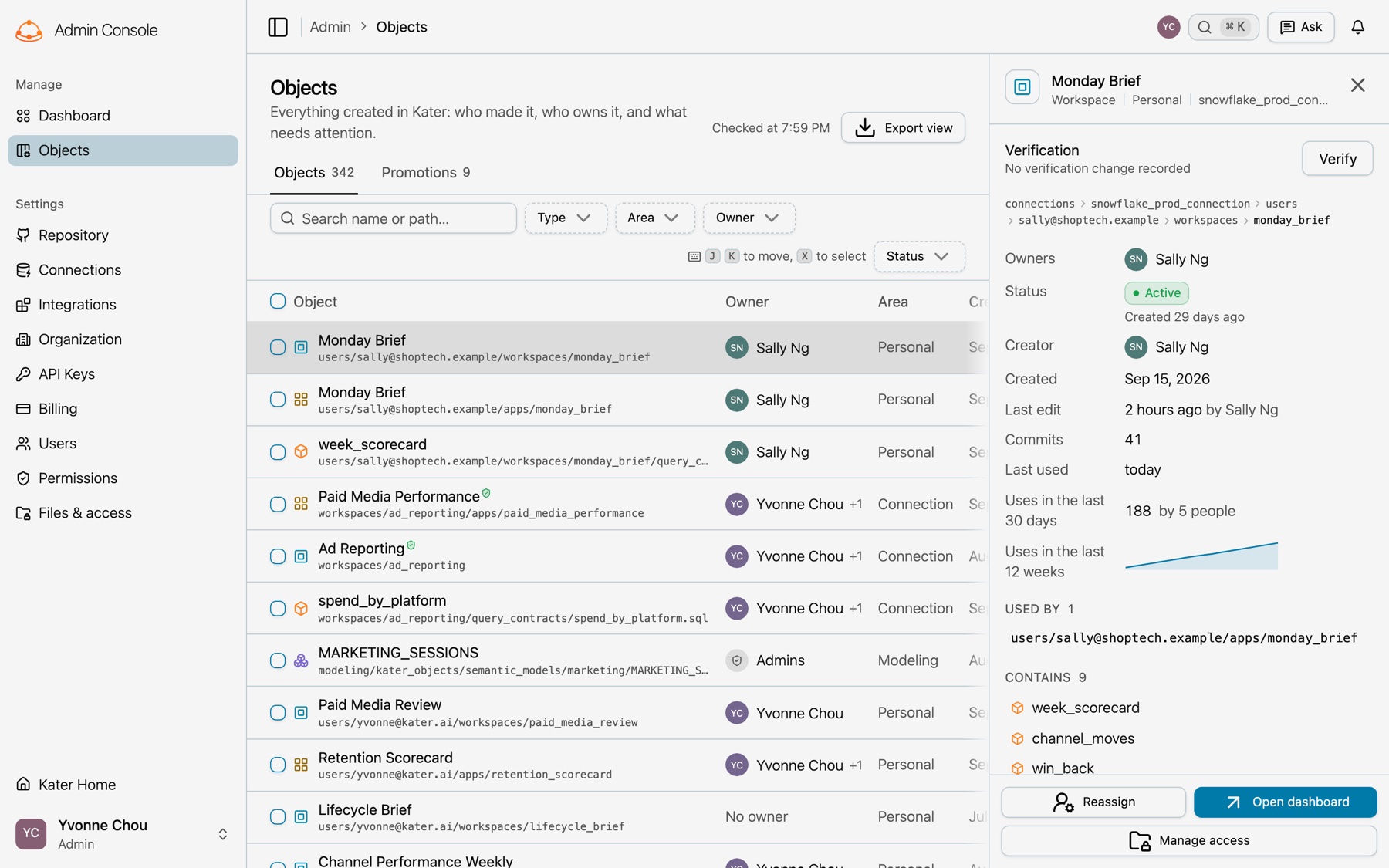The width and height of the screenshot is (1389, 868).
Task: Open the Type filter dropdown
Action: pos(566,218)
